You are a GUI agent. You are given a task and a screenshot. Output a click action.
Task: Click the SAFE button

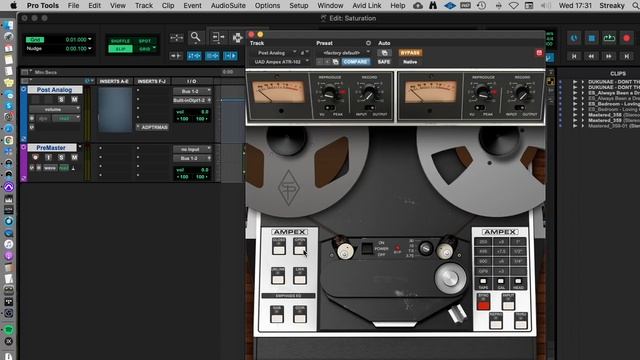(x=384, y=62)
